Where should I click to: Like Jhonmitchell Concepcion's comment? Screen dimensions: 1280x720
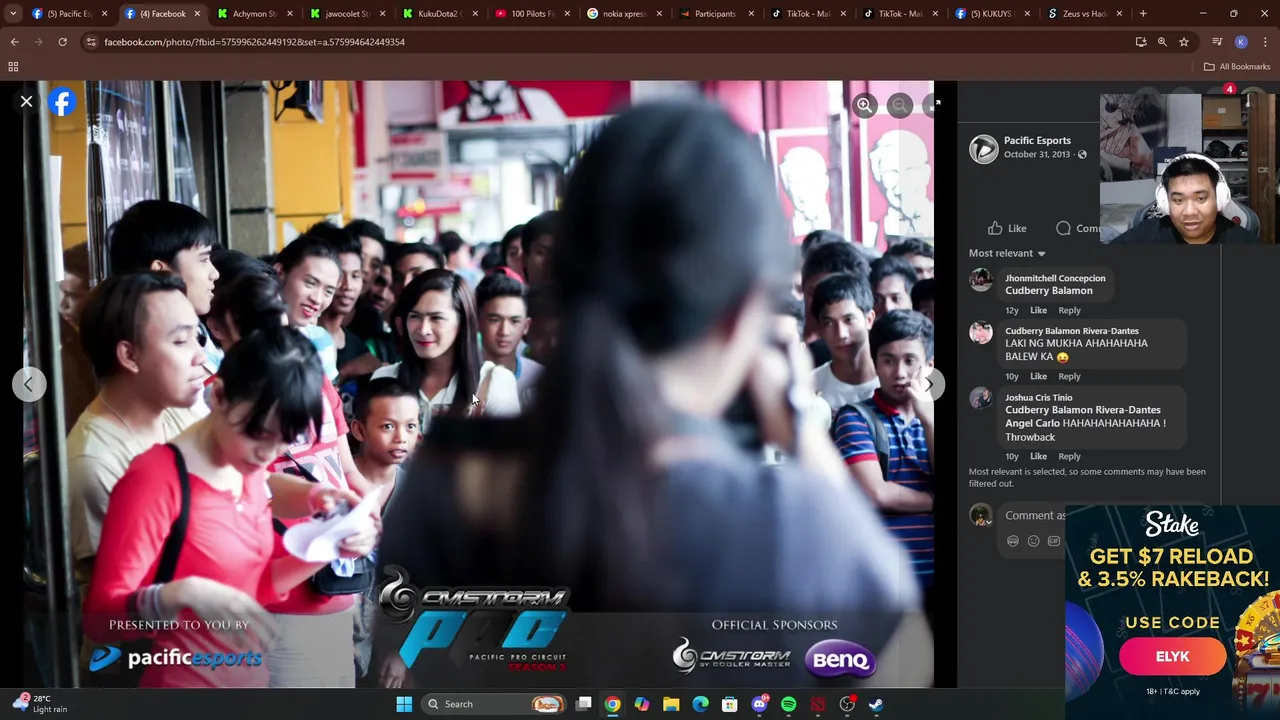coord(1038,310)
